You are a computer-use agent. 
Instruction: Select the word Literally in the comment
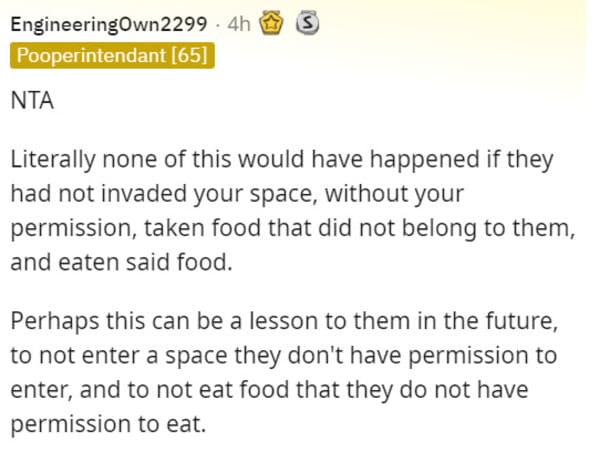pyautogui.click(x=53, y=160)
